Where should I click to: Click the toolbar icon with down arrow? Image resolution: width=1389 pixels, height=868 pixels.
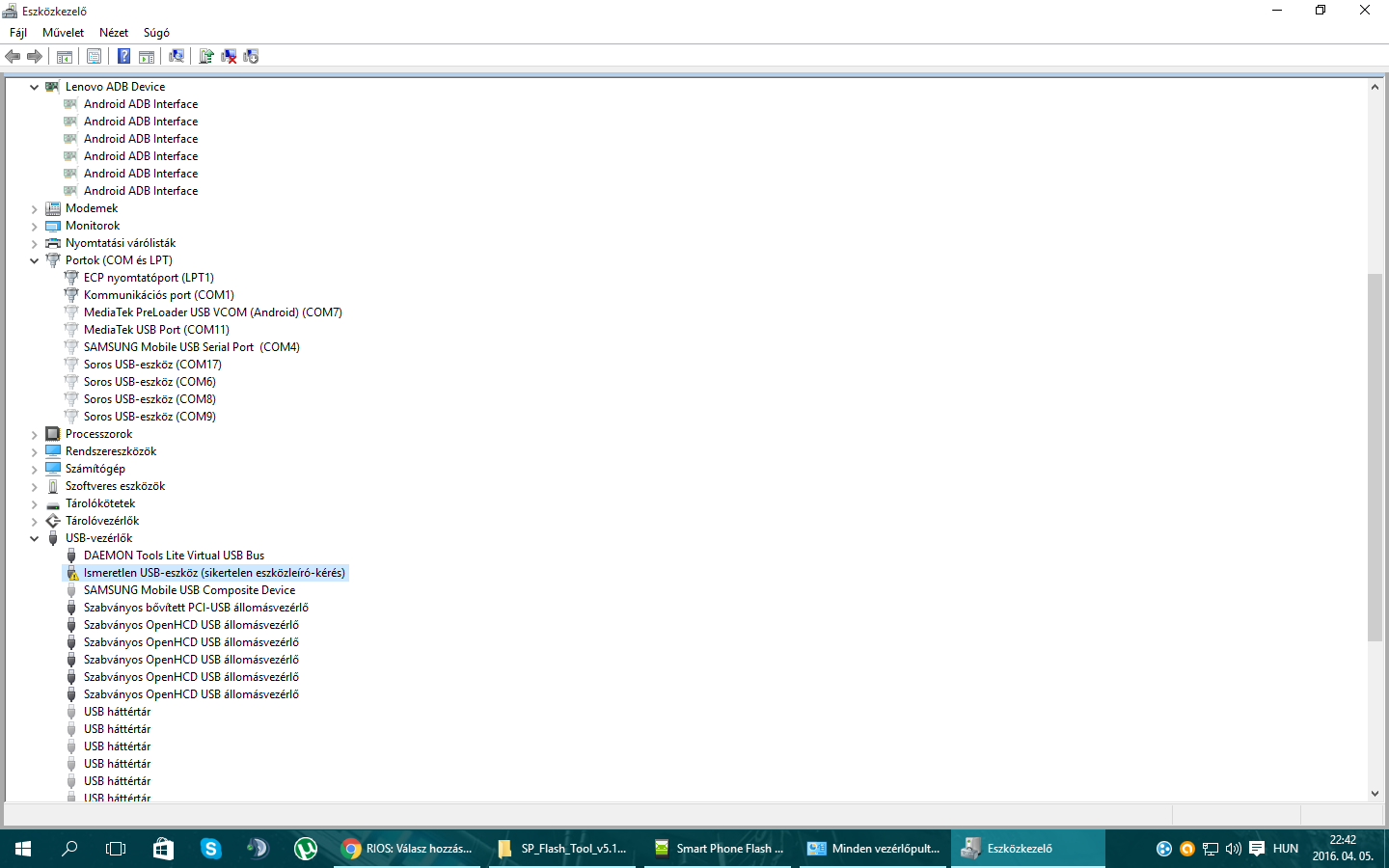click(x=251, y=57)
